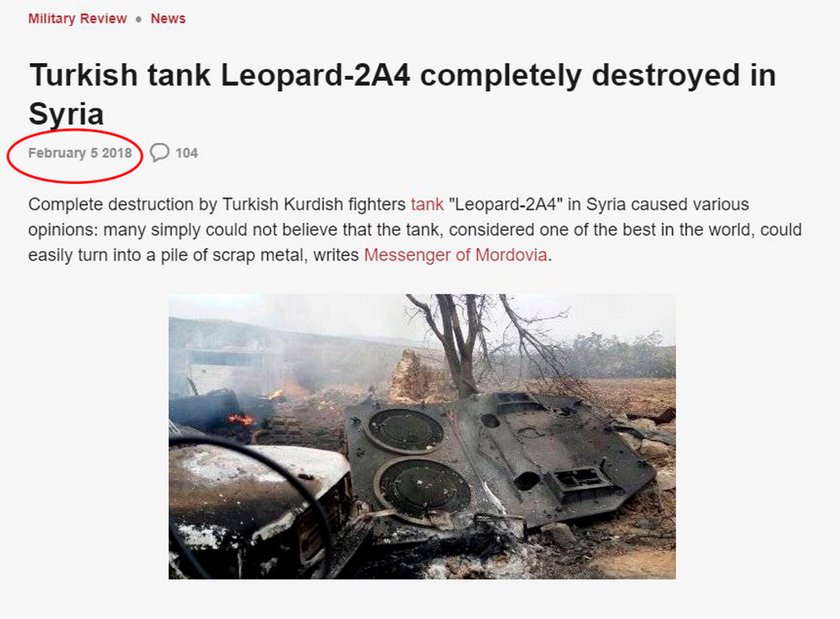Click the small flames in photo
The height and width of the screenshot is (619, 840).
click(x=240, y=419)
